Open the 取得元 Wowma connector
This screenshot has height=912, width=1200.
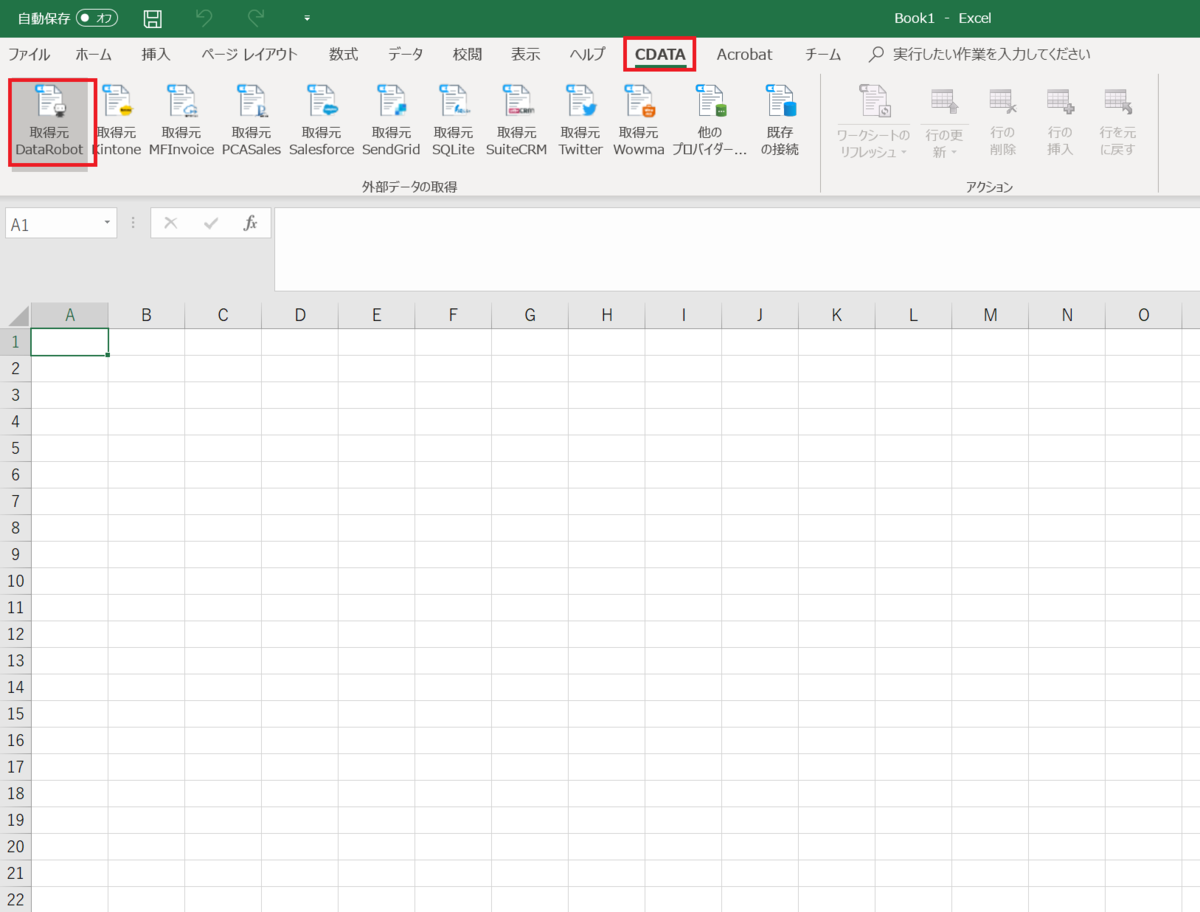pyautogui.click(x=638, y=120)
